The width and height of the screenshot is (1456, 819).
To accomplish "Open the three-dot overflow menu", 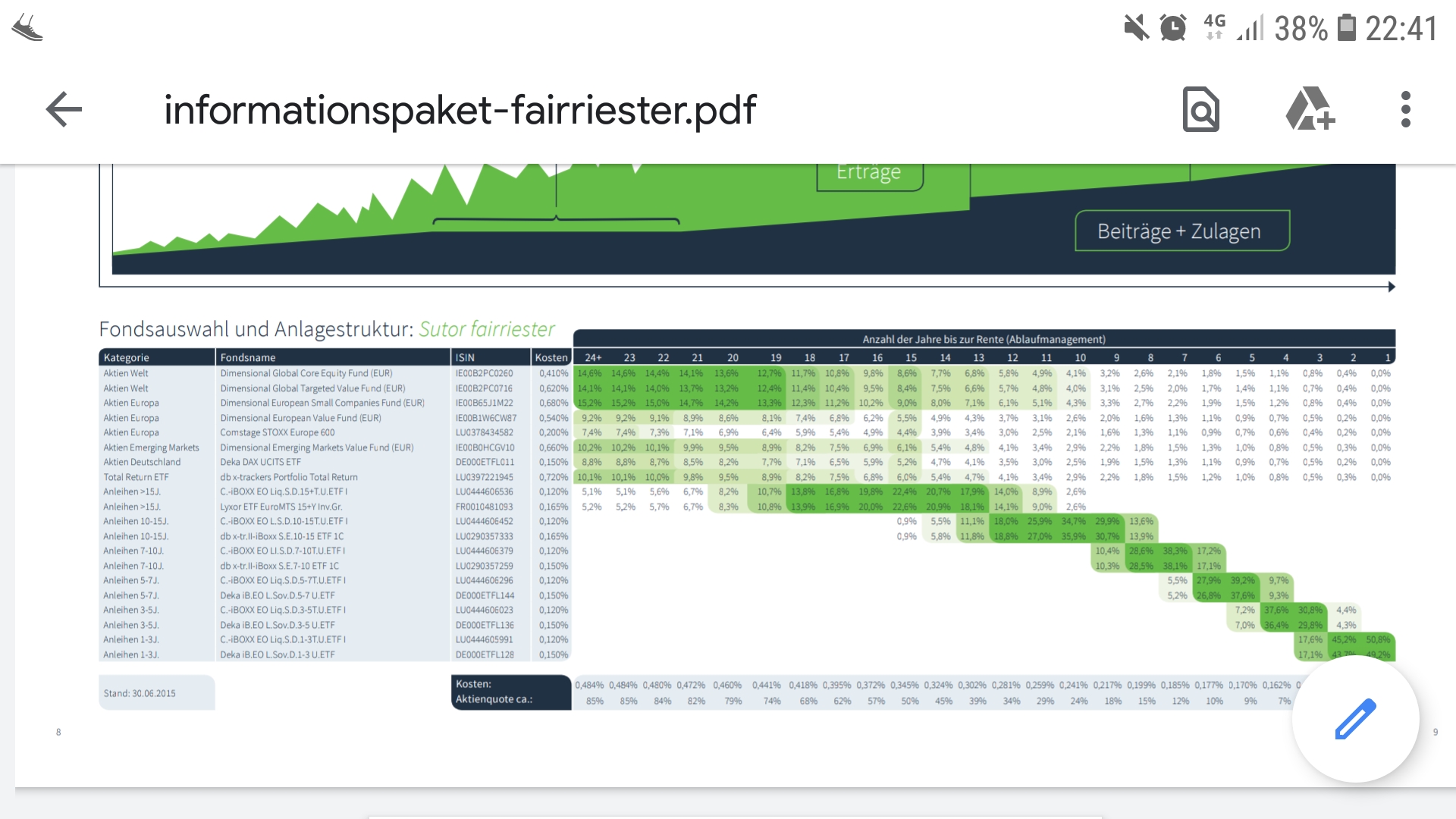I will 1405,110.
